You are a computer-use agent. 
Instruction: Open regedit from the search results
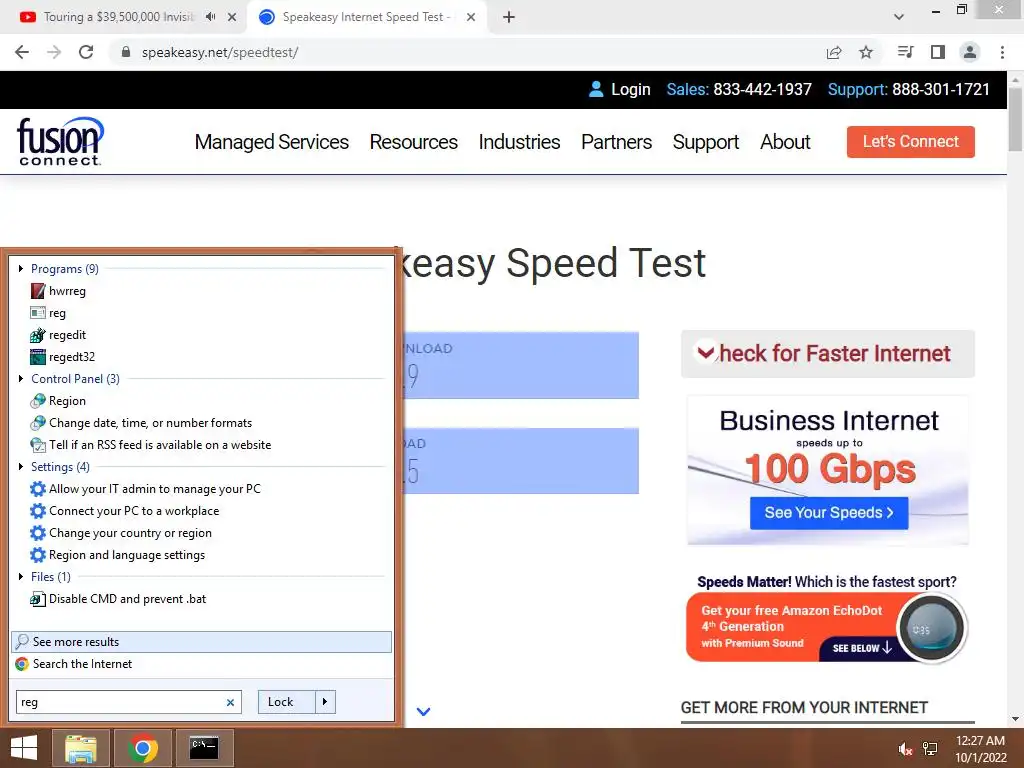(58, 335)
